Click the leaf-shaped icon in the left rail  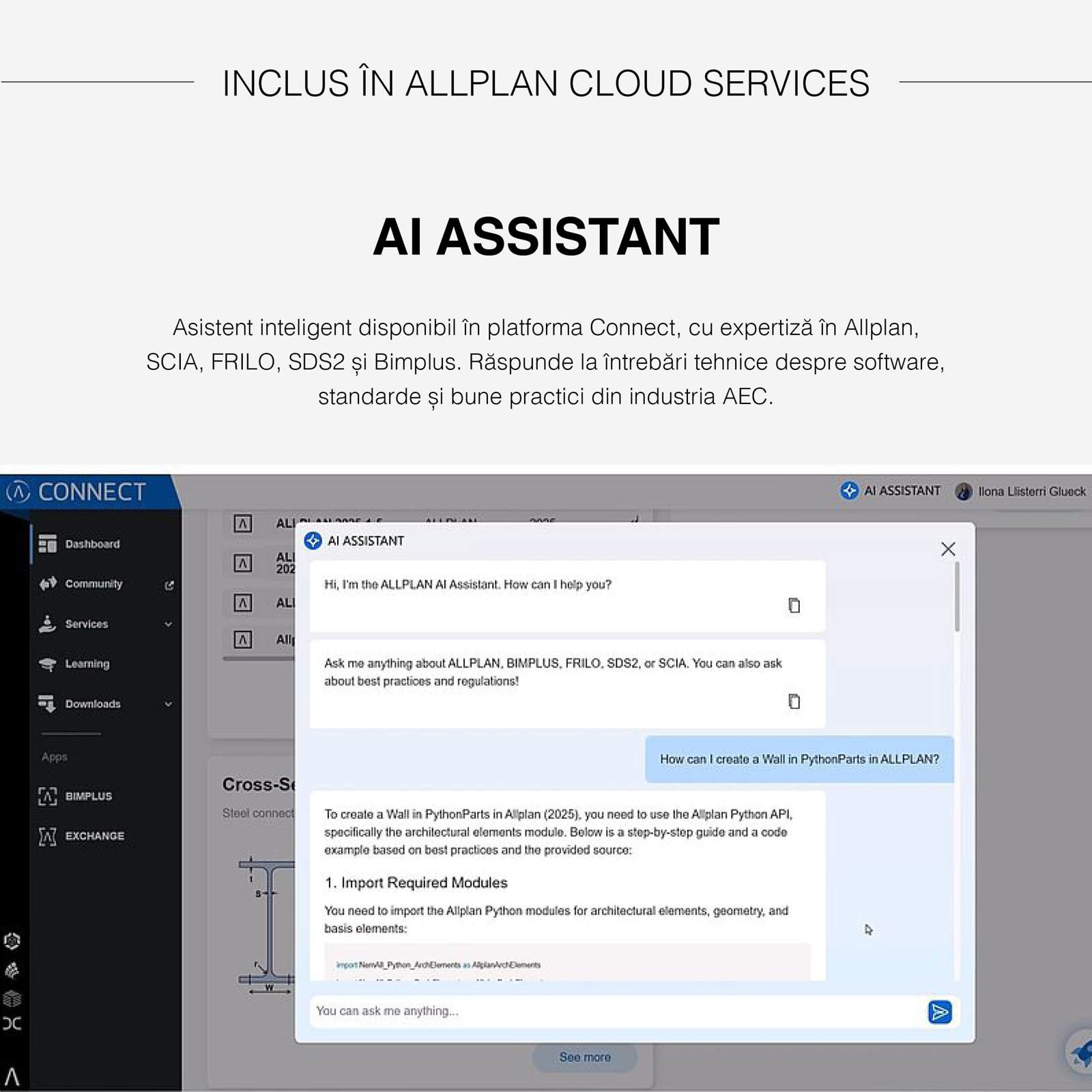[x=12, y=970]
